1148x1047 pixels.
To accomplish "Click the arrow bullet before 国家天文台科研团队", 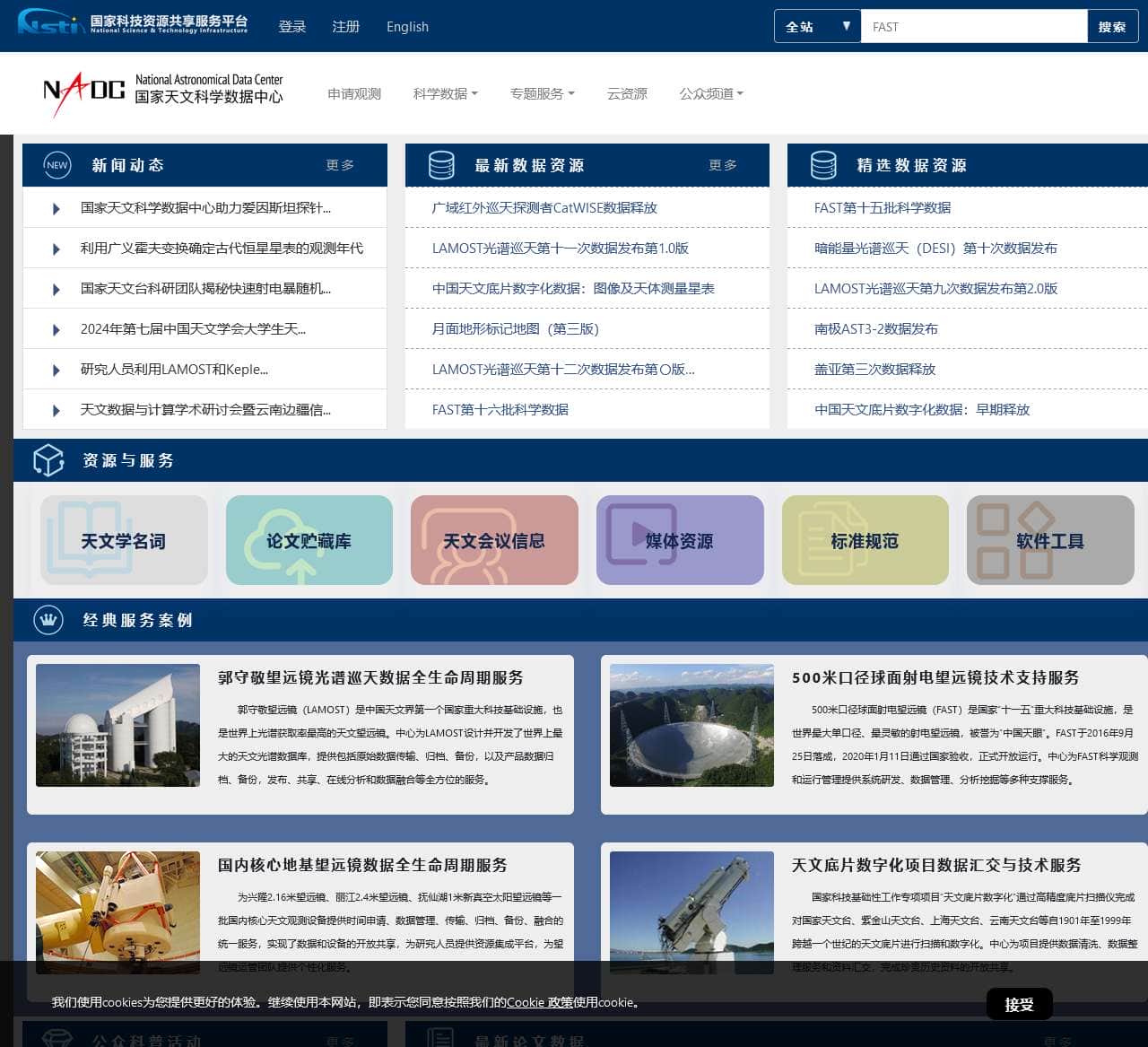I will pos(57,290).
